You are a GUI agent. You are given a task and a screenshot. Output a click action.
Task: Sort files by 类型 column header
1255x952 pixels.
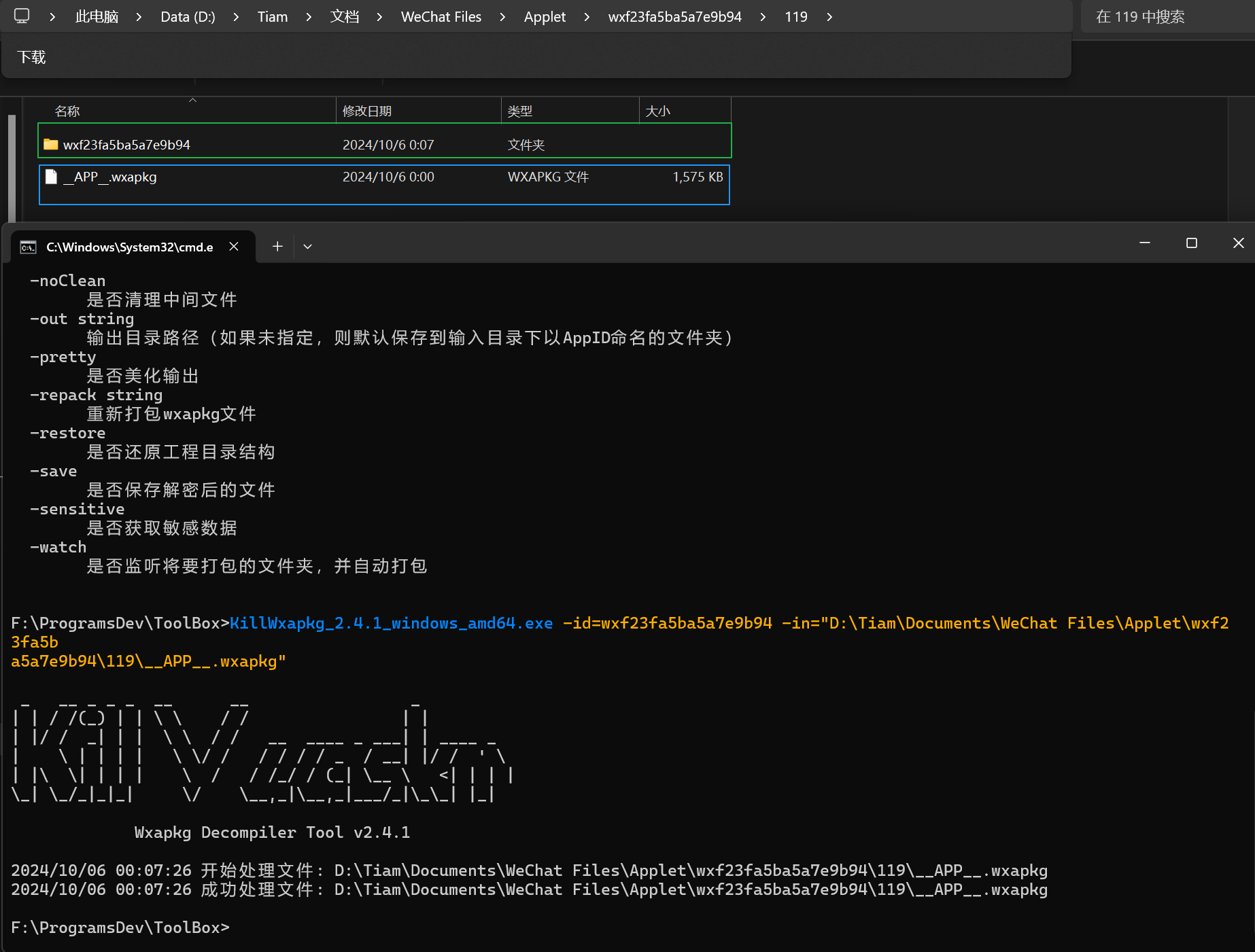(570, 111)
